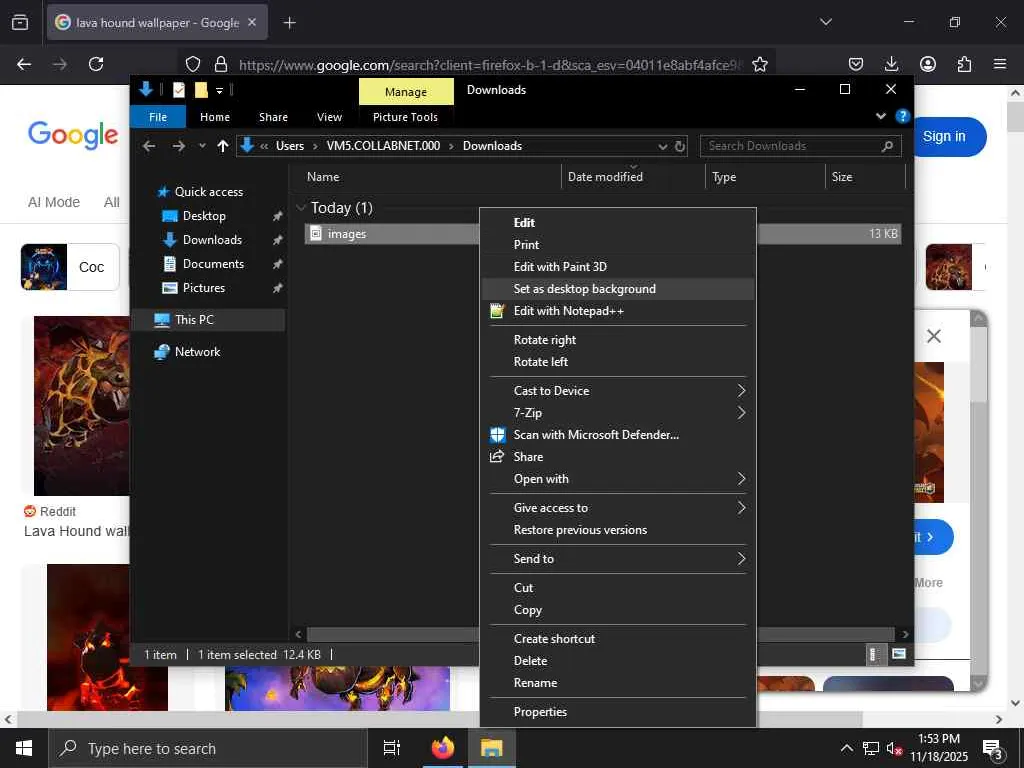1024x768 pixels.
Task: Switch to large thumbnails view toggle
Action: tap(898, 655)
